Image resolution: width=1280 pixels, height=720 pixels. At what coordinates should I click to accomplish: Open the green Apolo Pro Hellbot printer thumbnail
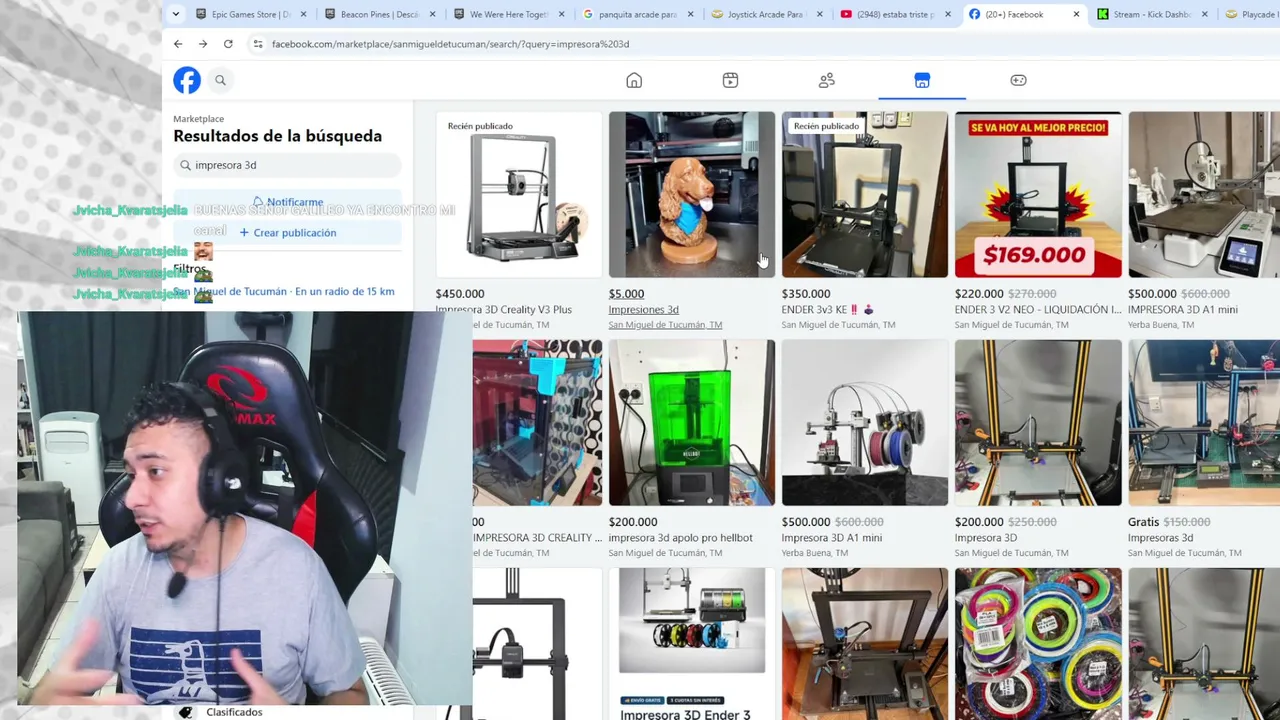coord(692,423)
